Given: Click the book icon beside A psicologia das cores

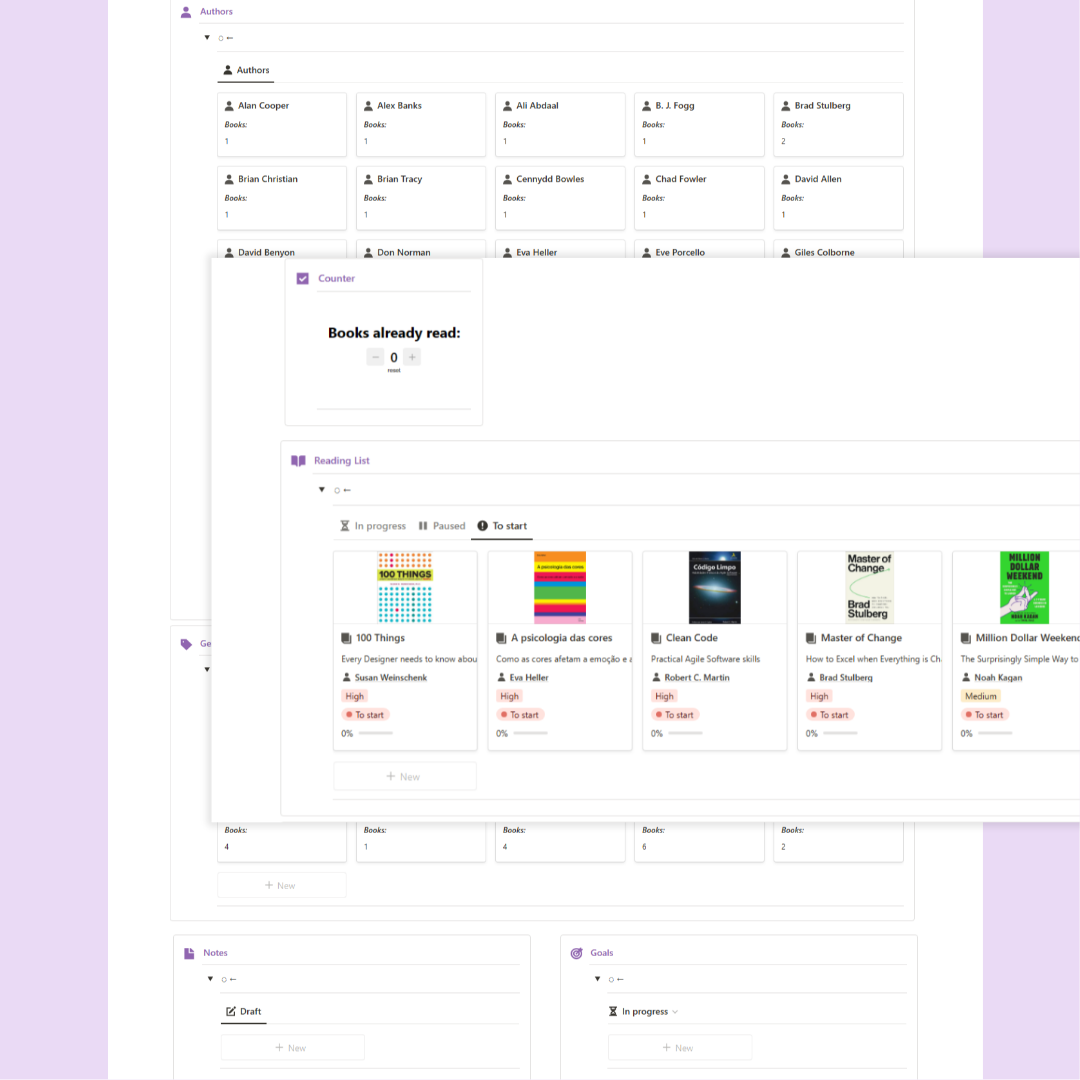Looking at the screenshot, I should [x=501, y=638].
